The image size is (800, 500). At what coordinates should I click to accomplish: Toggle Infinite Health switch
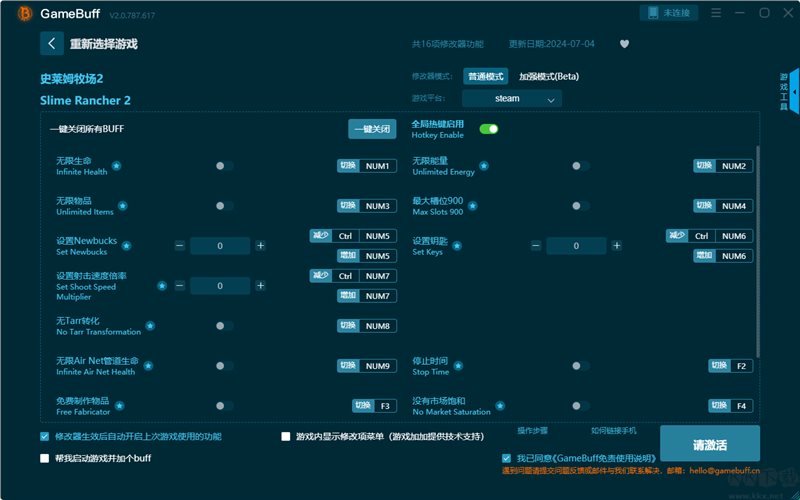click(224, 166)
